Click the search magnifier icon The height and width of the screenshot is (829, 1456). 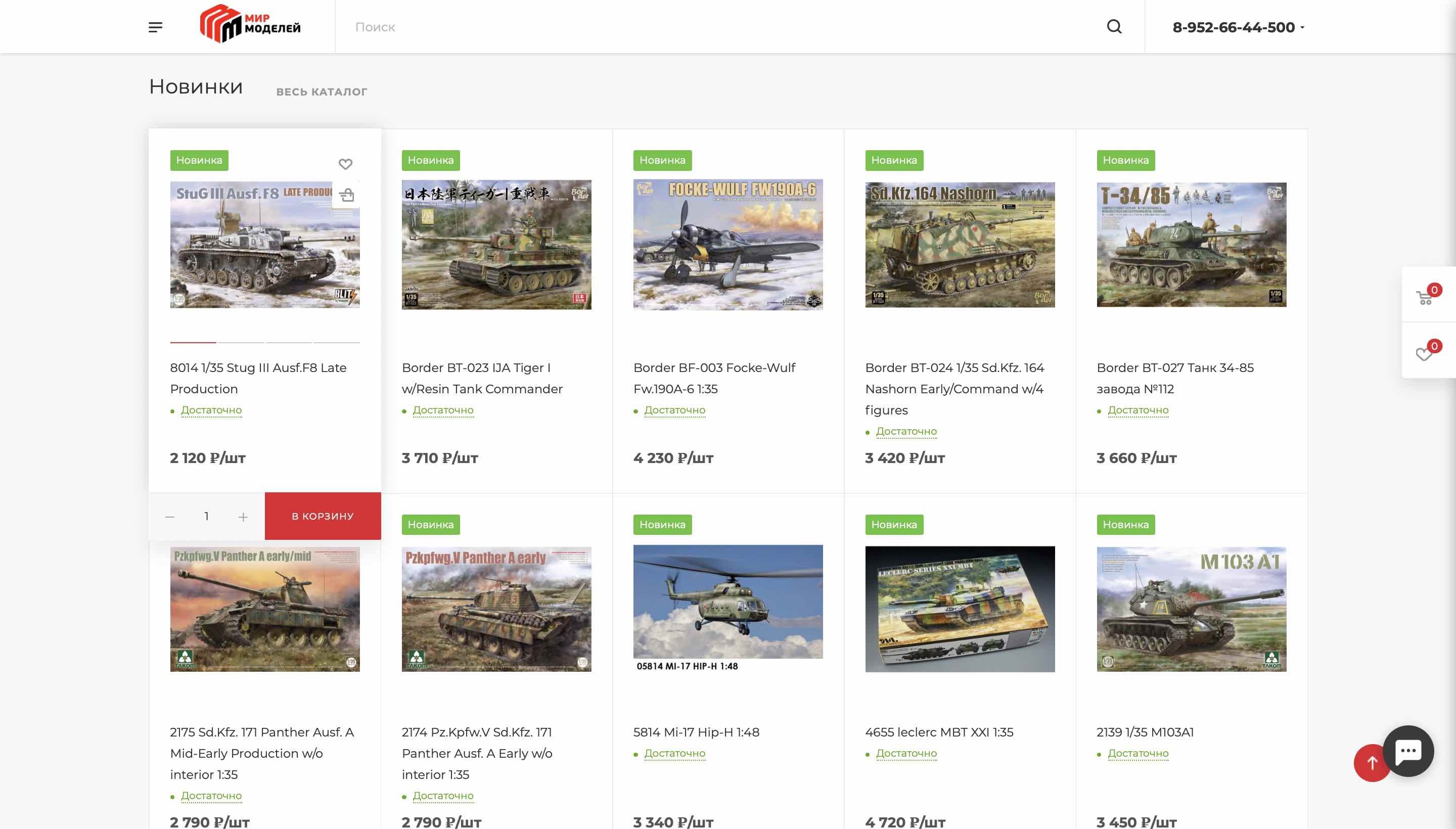(x=1114, y=27)
